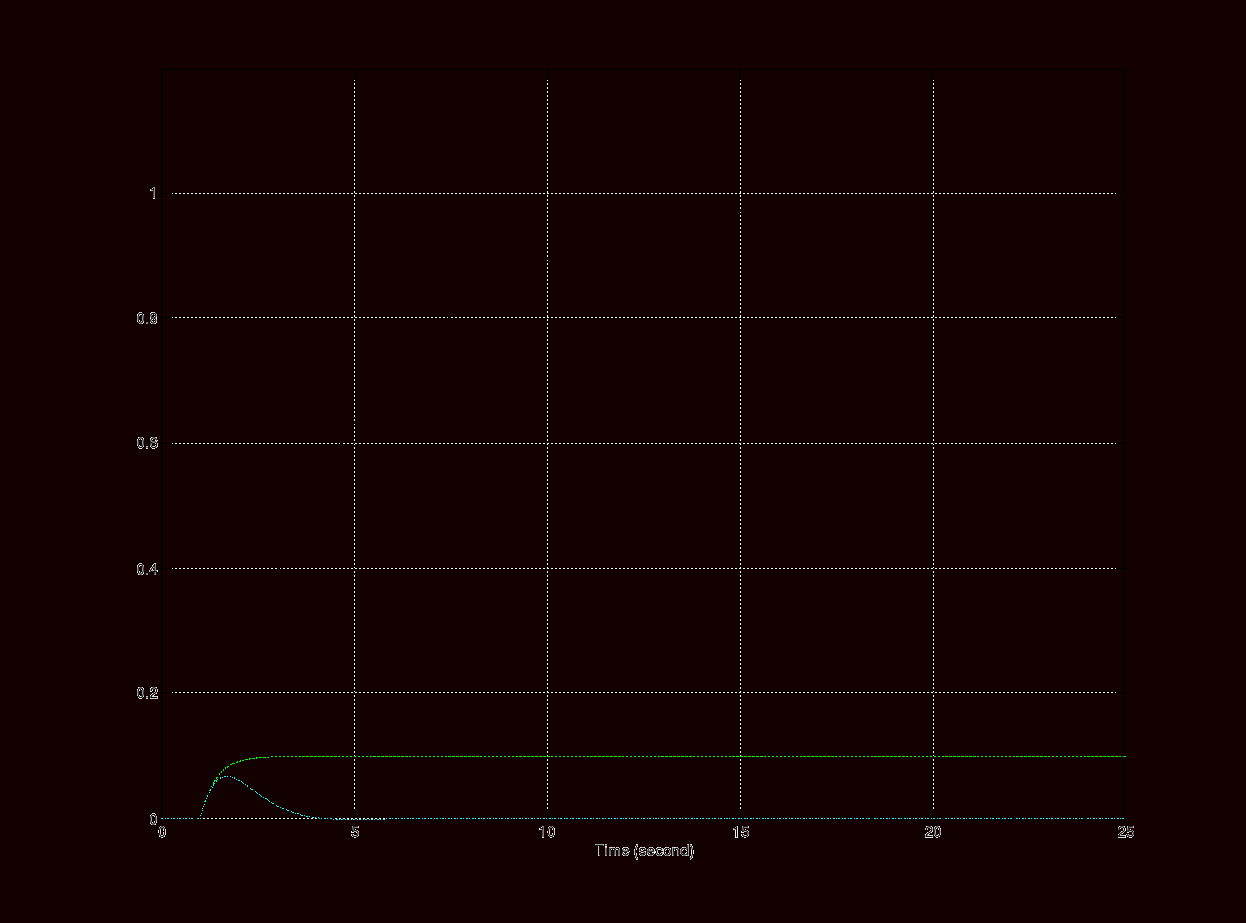Viewport: 1246px width, 923px height.
Task: Click gridline intersection at time 5, value 0.2
Action: pyautogui.click(x=355, y=693)
